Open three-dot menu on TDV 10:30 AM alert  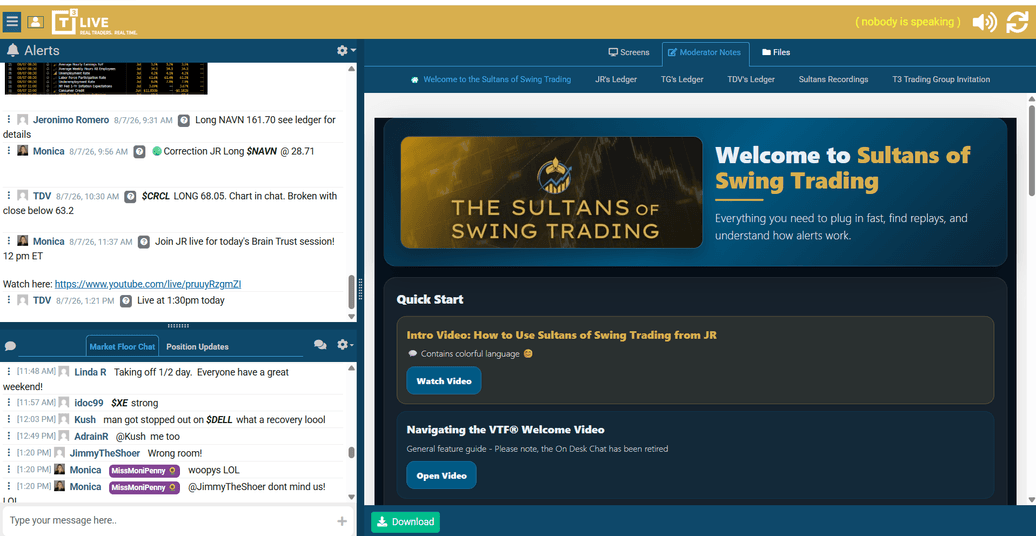[9, 196]
